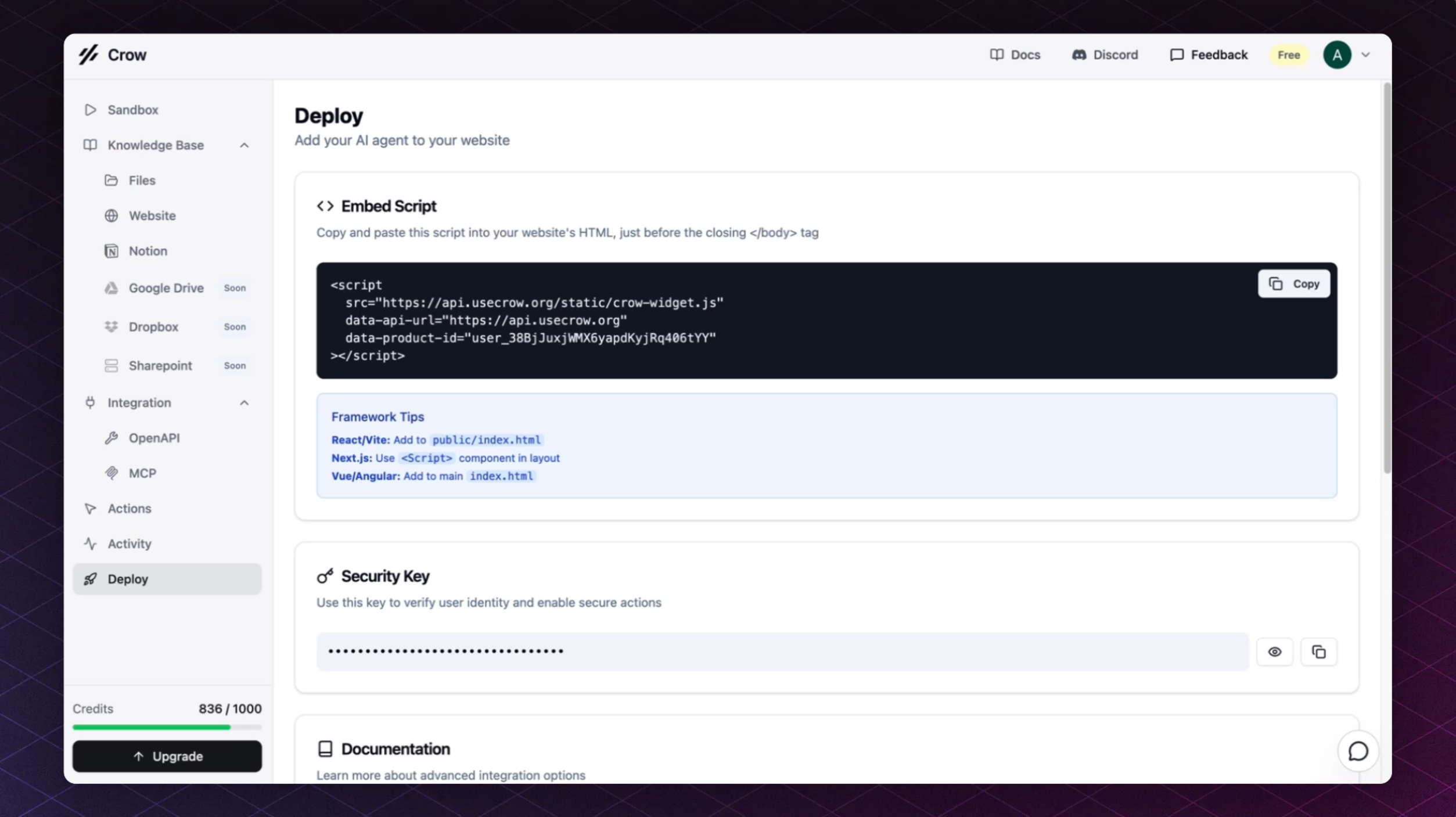This screenshot has height=817, width=1456.
Task: Open the Discord link icon
Action: click(x=1079, y=55)
